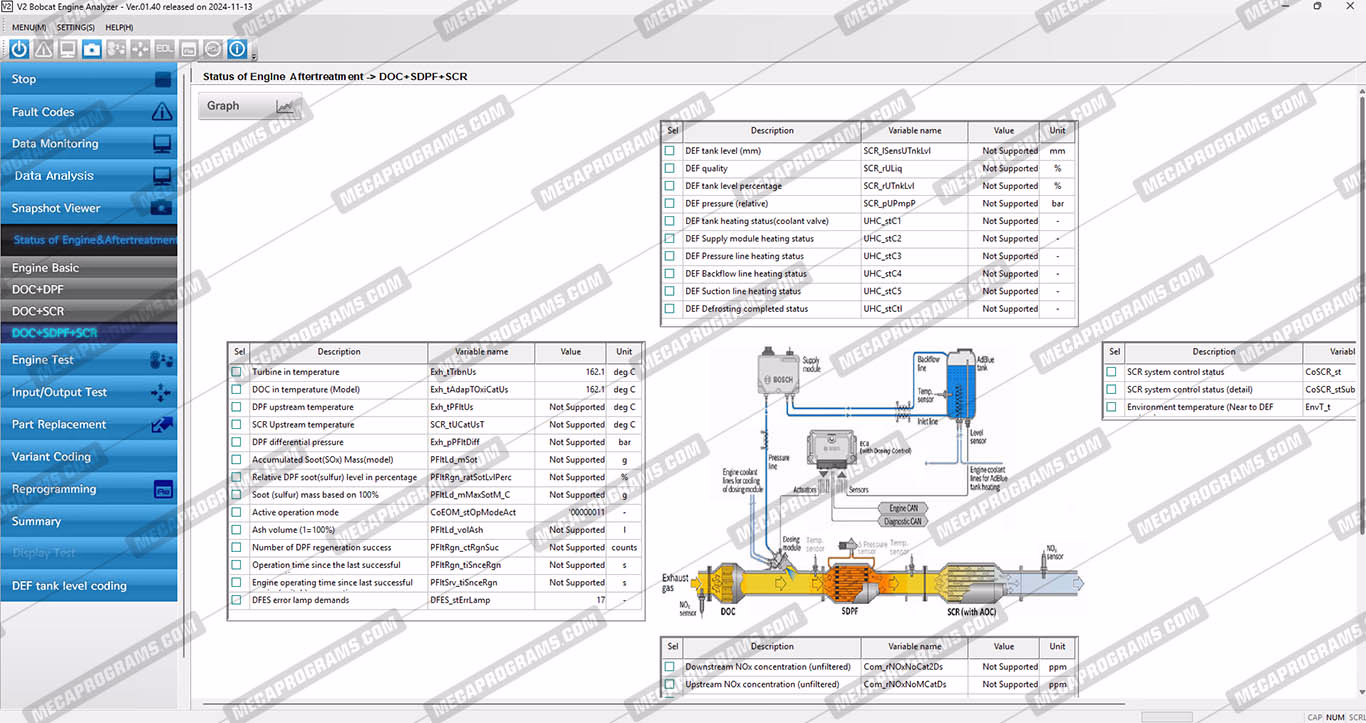Click Variable name header of DEF table
This screenshot has width=1366, height=723.
coord(915,131)
